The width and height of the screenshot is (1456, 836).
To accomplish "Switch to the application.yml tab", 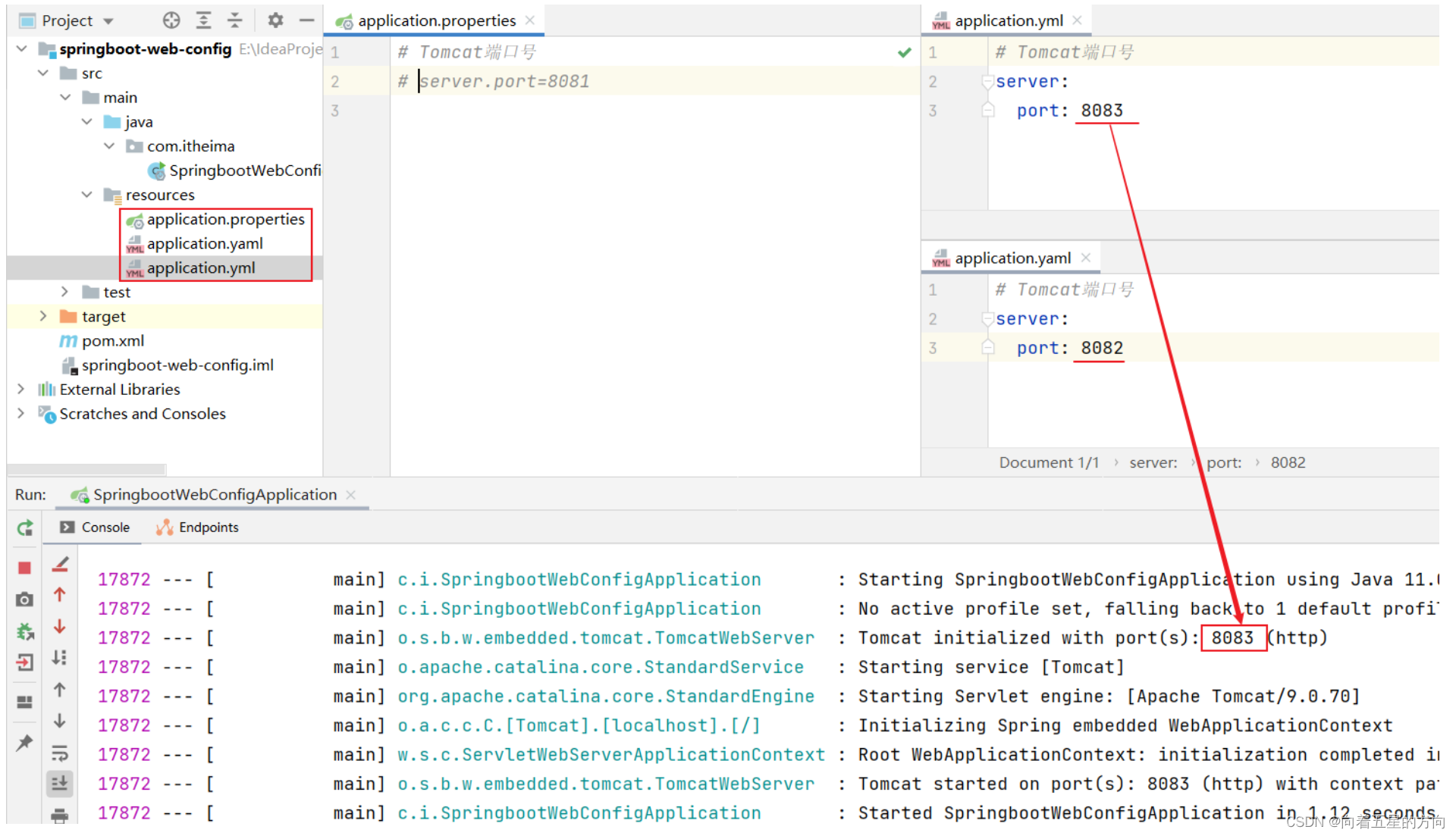I will tap(1009, 20).
